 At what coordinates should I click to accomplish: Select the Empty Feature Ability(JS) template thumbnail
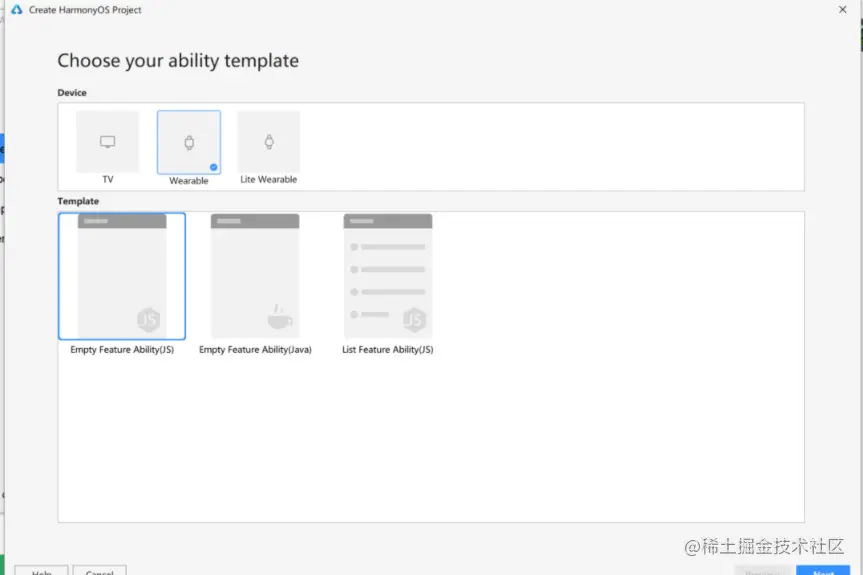[x=122, y=276]
